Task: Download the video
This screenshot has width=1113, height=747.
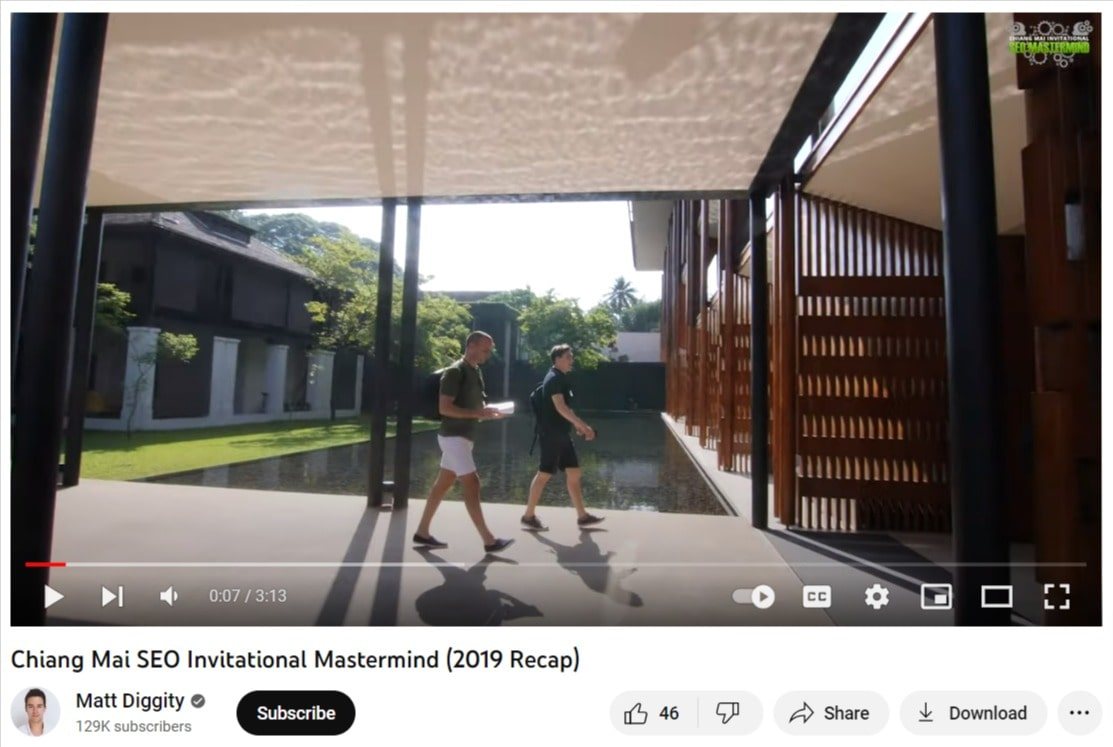Action: click(x=973, y=713)
